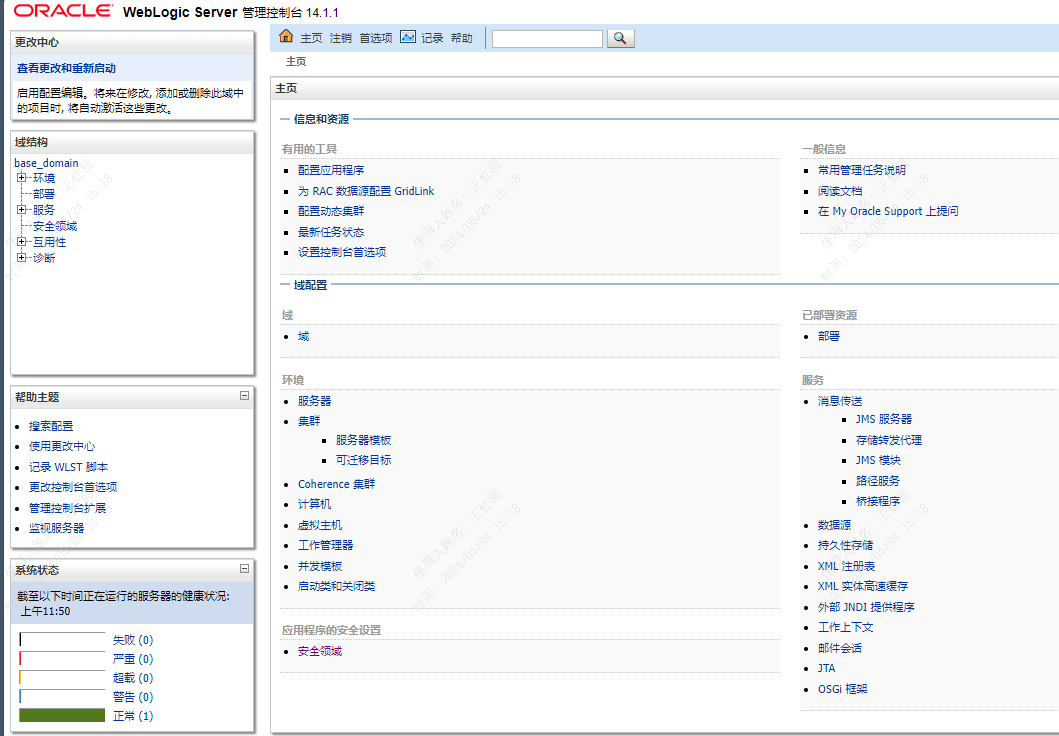This screenshot has width=1059, height=736.
Task: Expand the 服务 tree node
Action: (21, 210)
